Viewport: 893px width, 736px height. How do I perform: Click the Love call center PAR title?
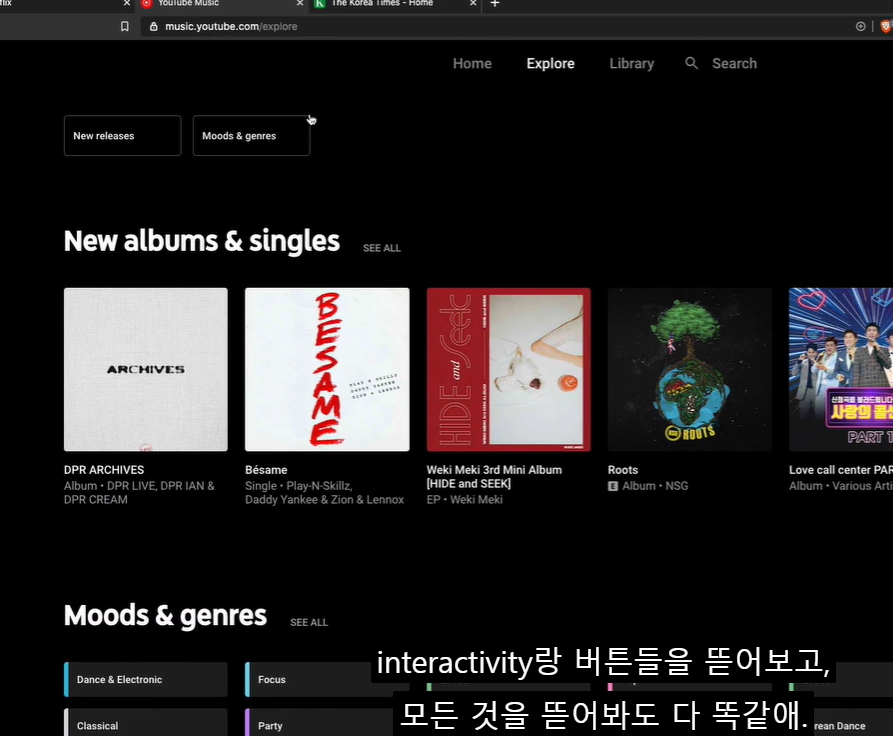point(841,470)
